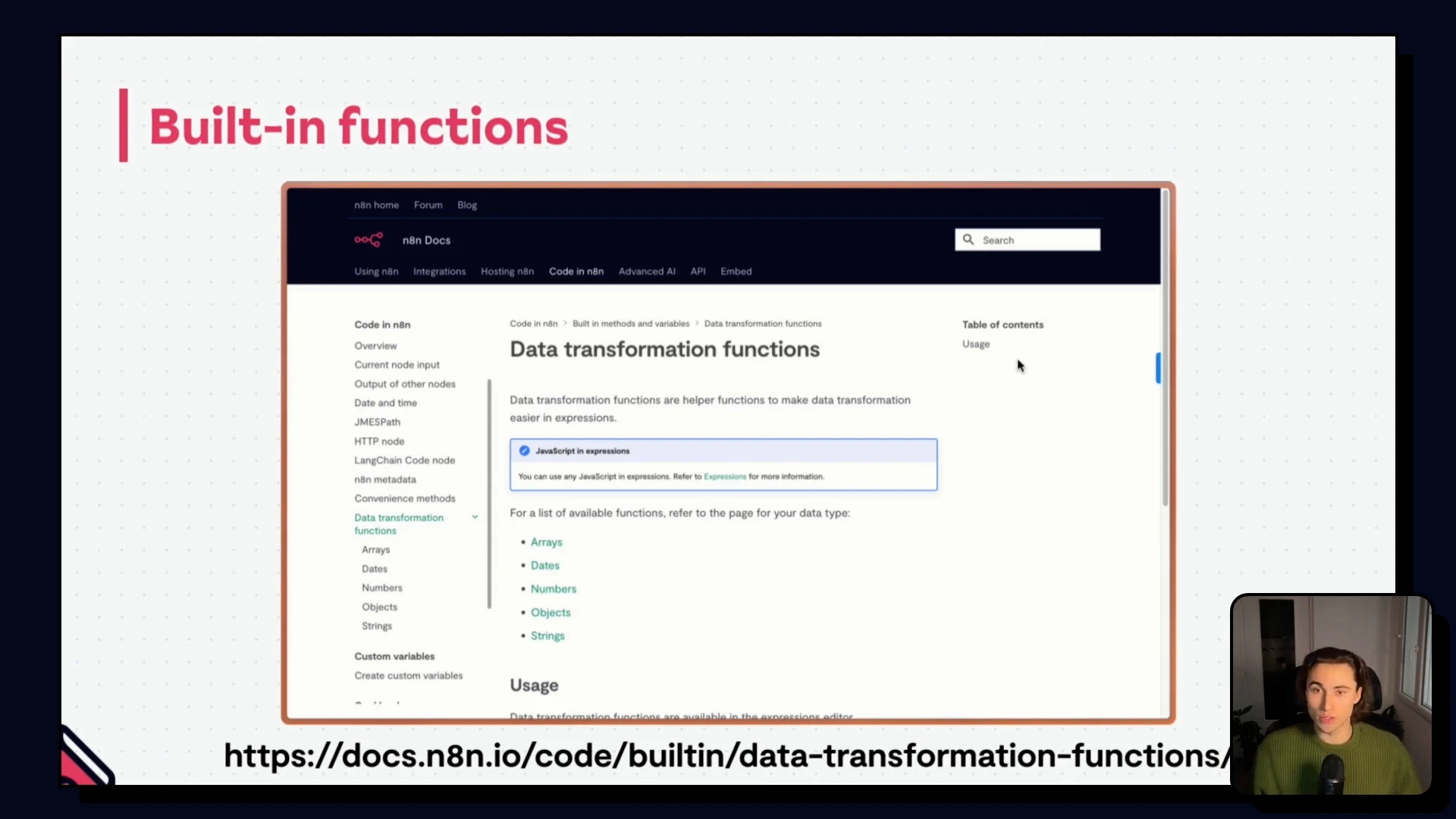Open JMESPath sidebar item
The height and width of the screenshot is (819, 1456).
[377, 422]
